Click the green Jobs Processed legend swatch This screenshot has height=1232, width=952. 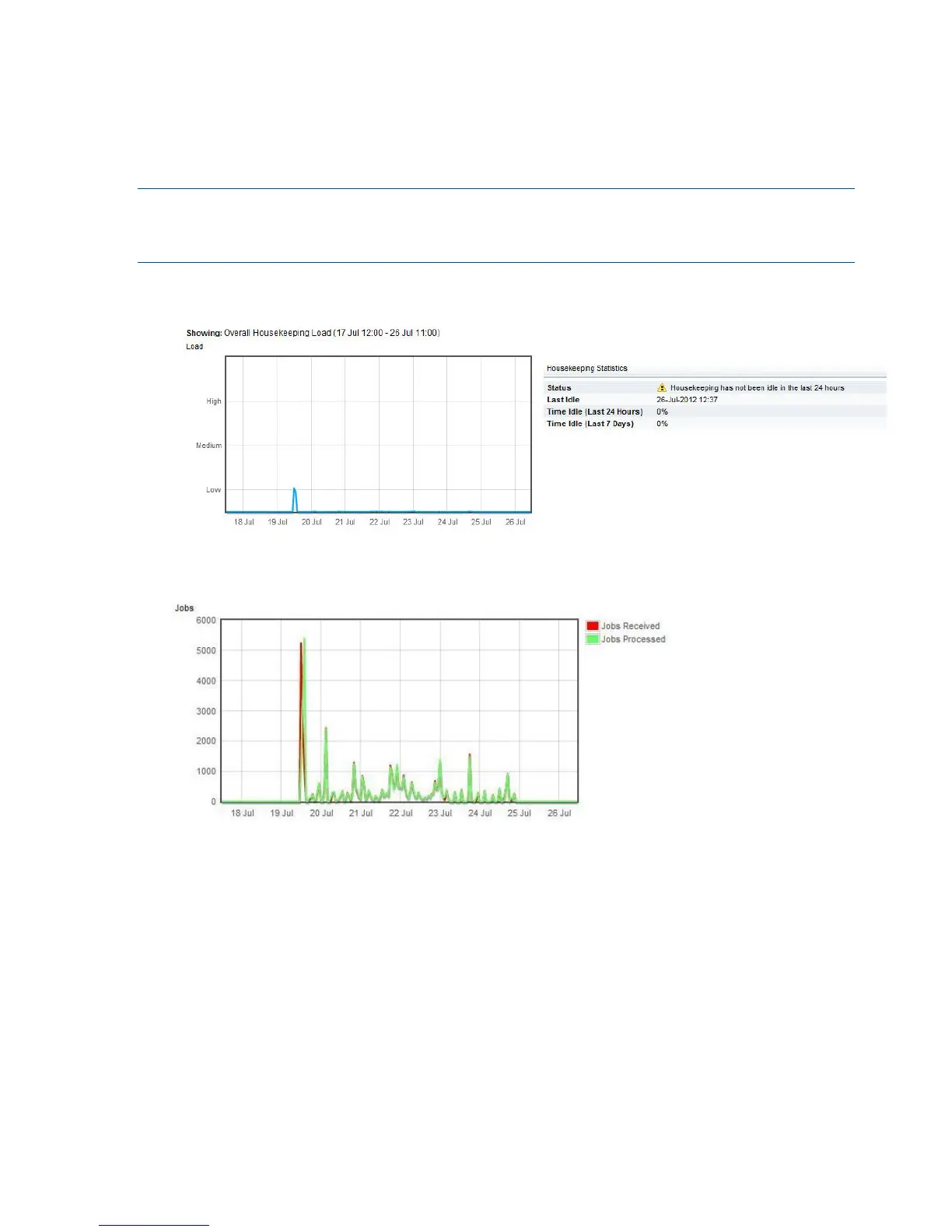click(x=593, y=639)
